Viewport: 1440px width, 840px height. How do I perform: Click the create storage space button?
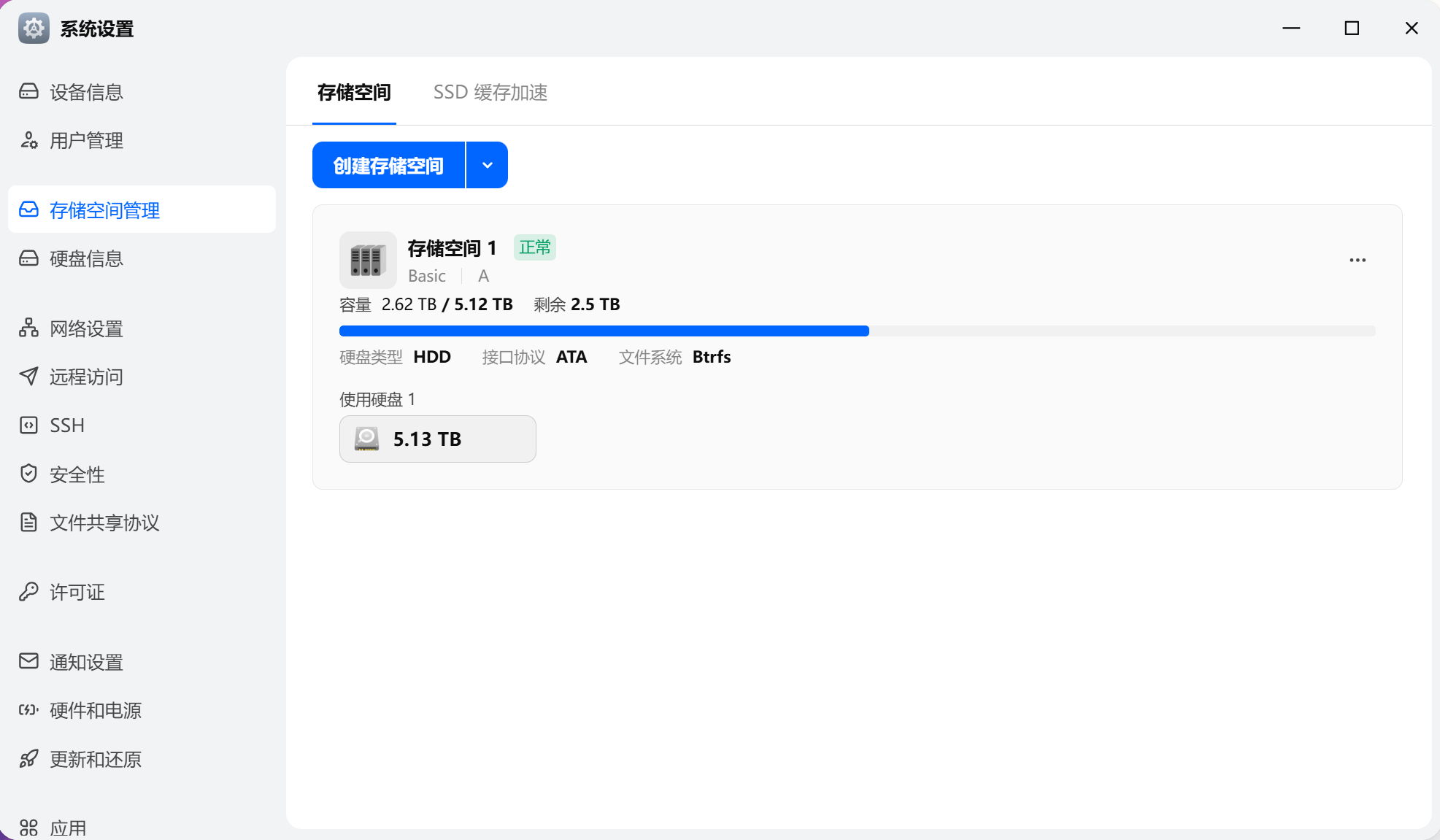point(388,165)
